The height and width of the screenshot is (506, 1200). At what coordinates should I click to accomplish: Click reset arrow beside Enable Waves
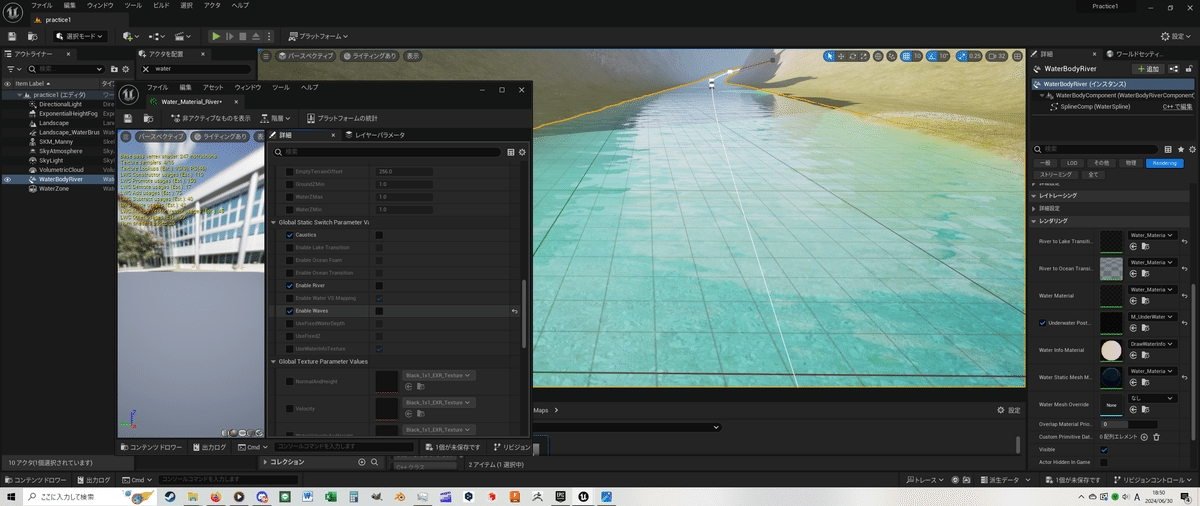[515, 311]
